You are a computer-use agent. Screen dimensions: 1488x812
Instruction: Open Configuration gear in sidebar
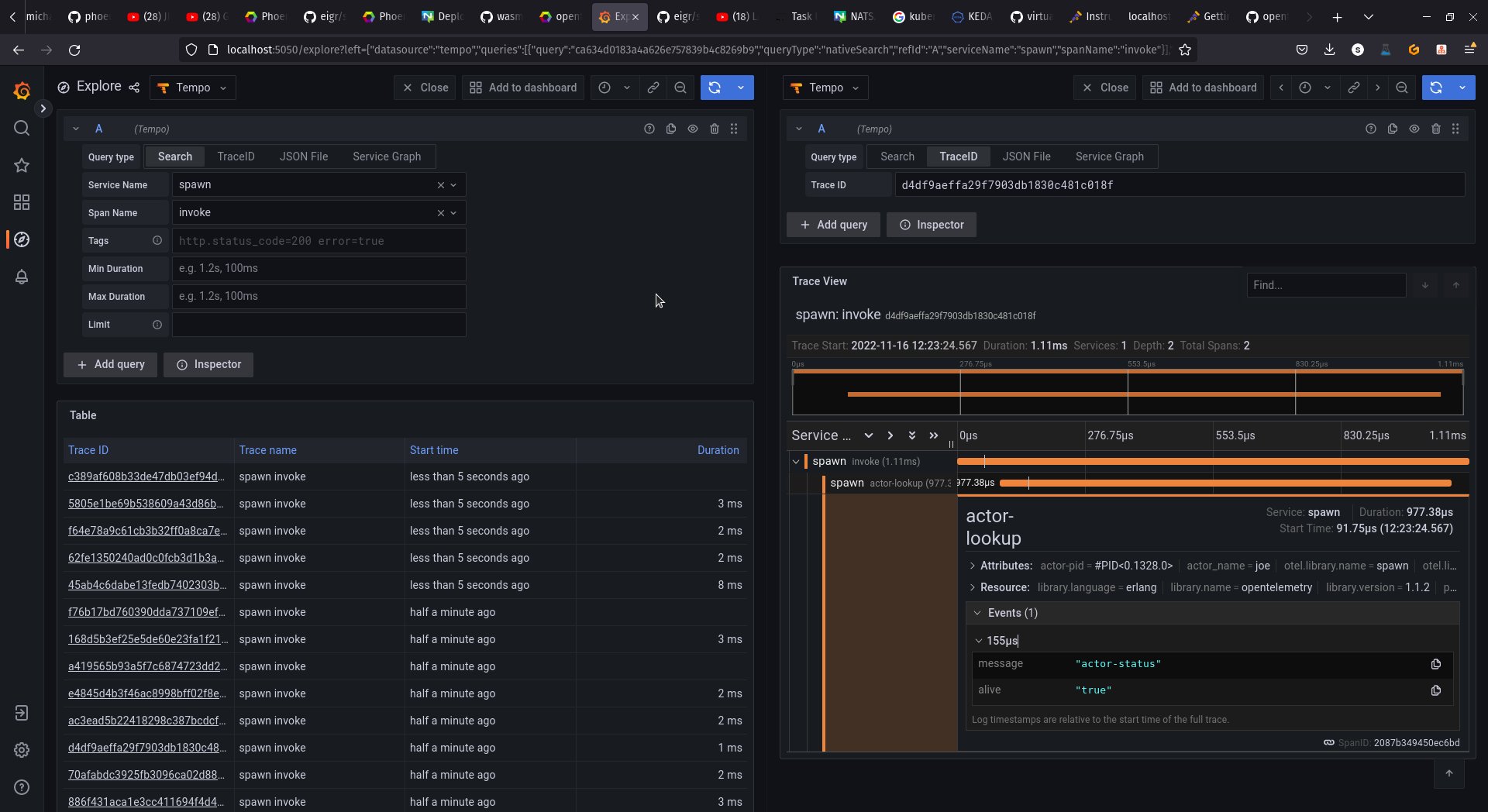(x=22, y=750)
